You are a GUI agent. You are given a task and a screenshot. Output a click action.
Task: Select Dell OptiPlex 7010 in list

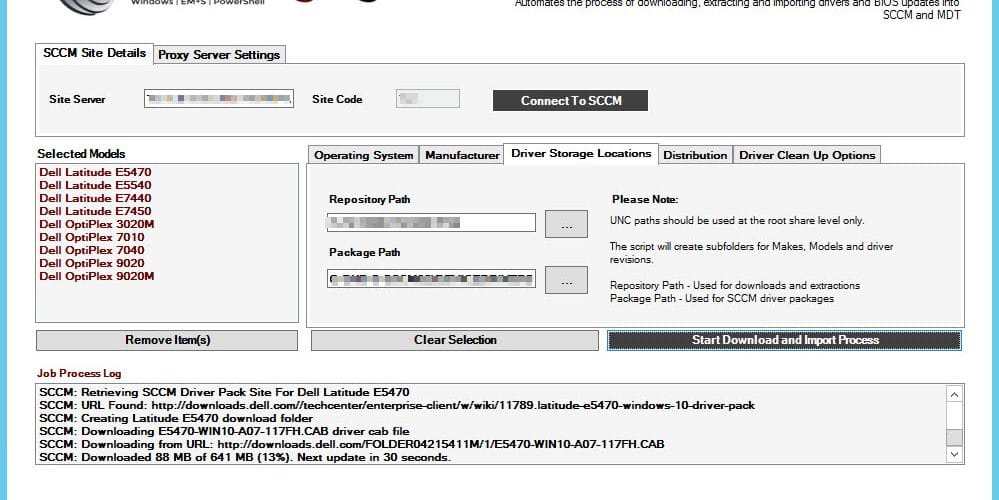[x=92, y=237]
